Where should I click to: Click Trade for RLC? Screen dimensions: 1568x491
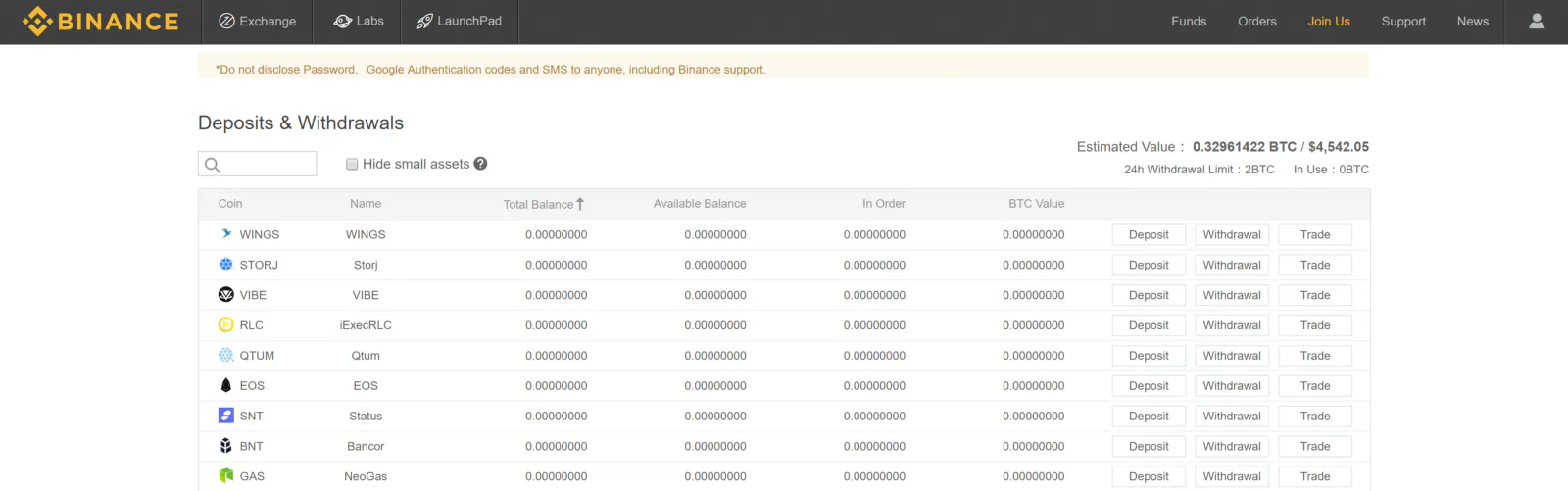tap(1315, 325)
